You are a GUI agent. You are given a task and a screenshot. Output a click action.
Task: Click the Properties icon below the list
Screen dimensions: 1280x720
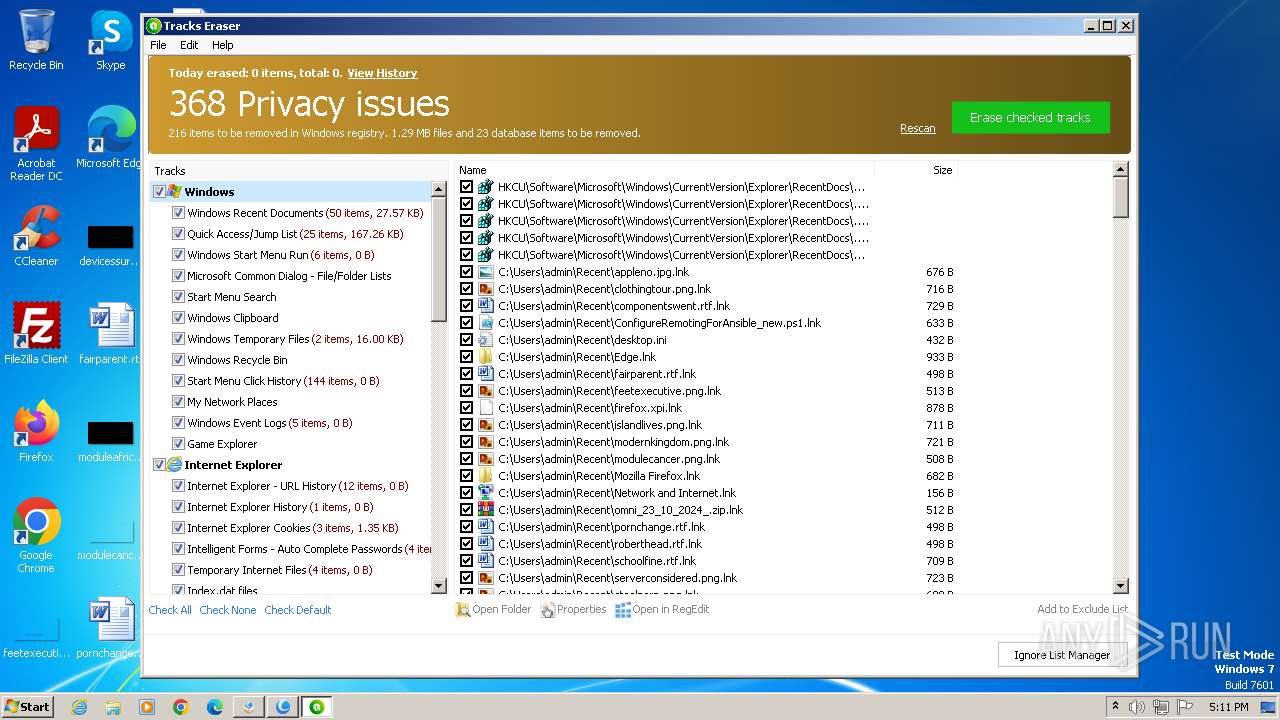[x=548, y=610]
